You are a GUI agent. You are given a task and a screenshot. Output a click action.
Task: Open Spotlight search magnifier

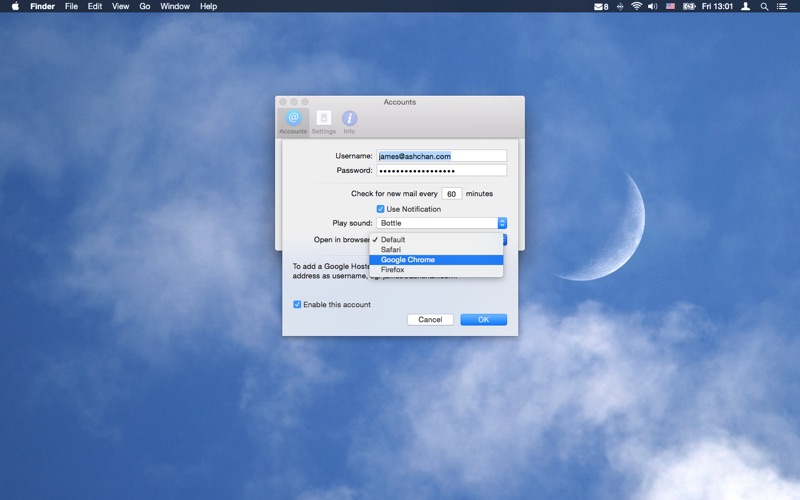tap(765, 6)
